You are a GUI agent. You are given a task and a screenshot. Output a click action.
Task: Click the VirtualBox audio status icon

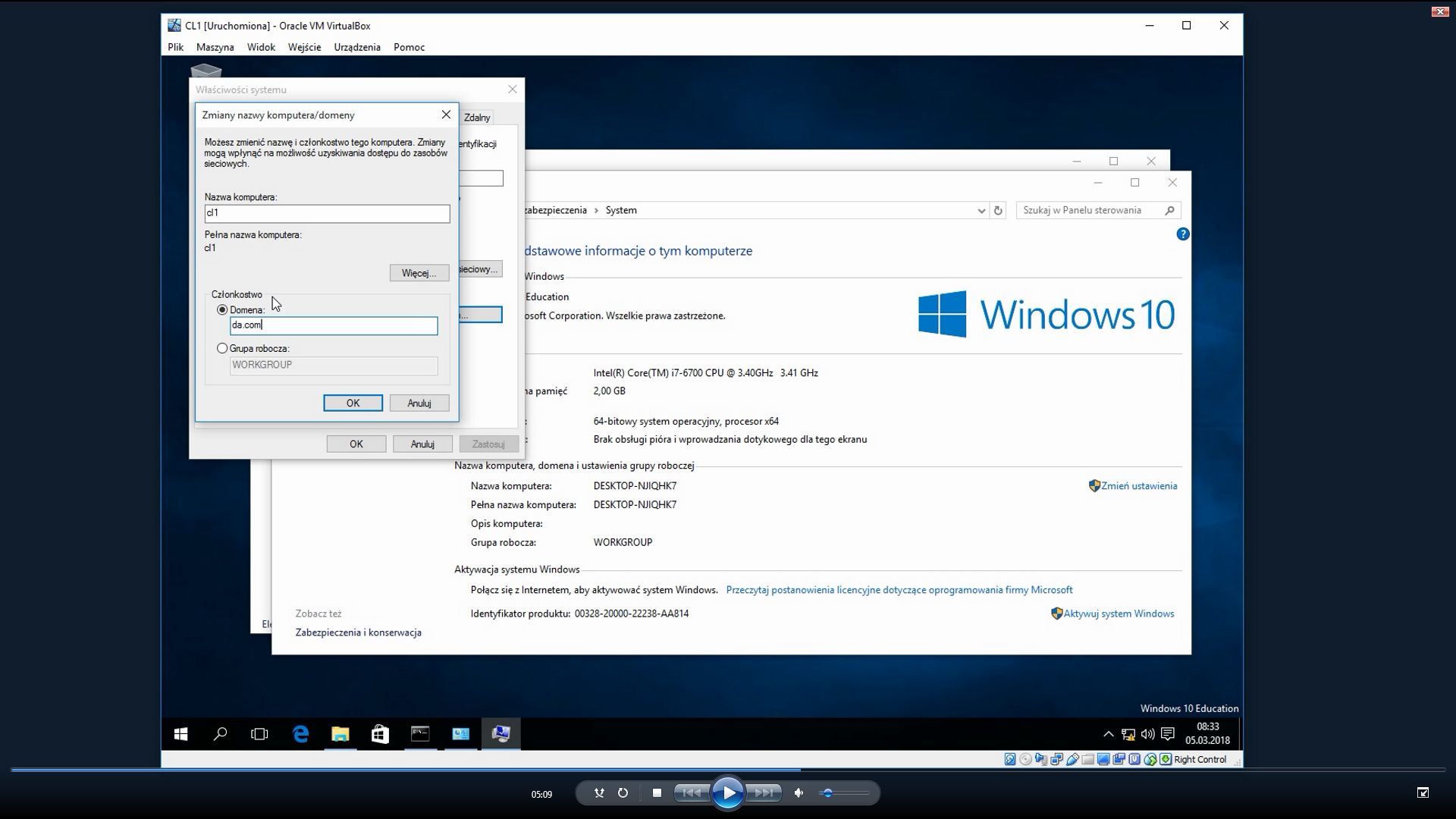point(1040,759)
